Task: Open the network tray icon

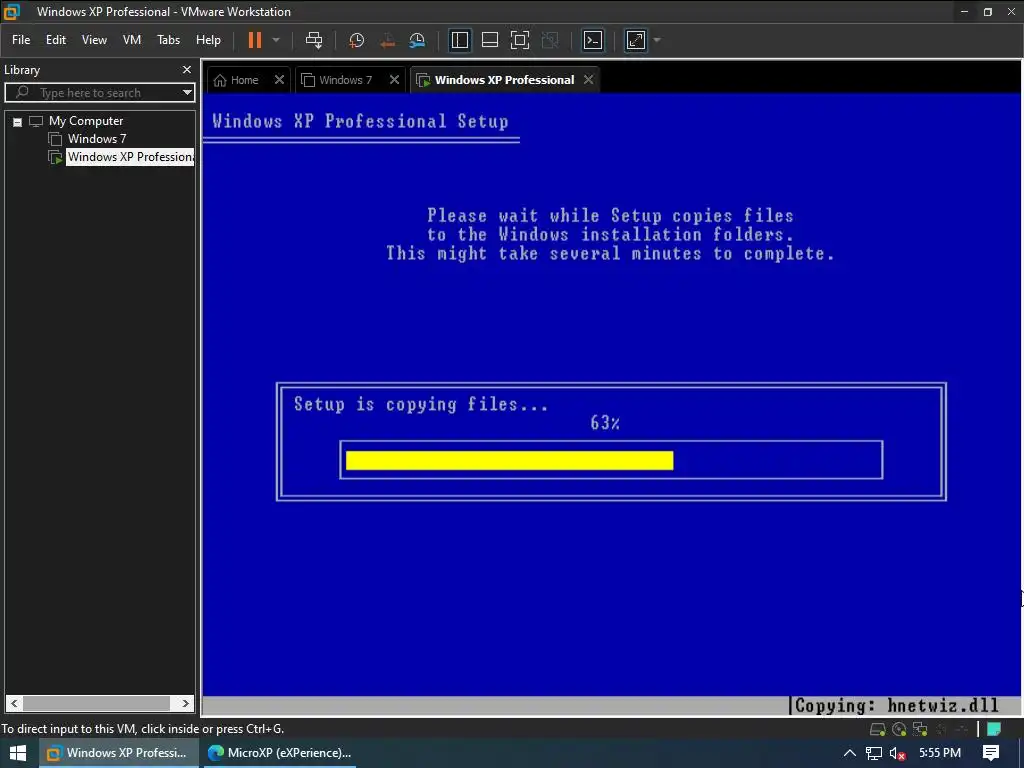Action: [x=874, y=753]
